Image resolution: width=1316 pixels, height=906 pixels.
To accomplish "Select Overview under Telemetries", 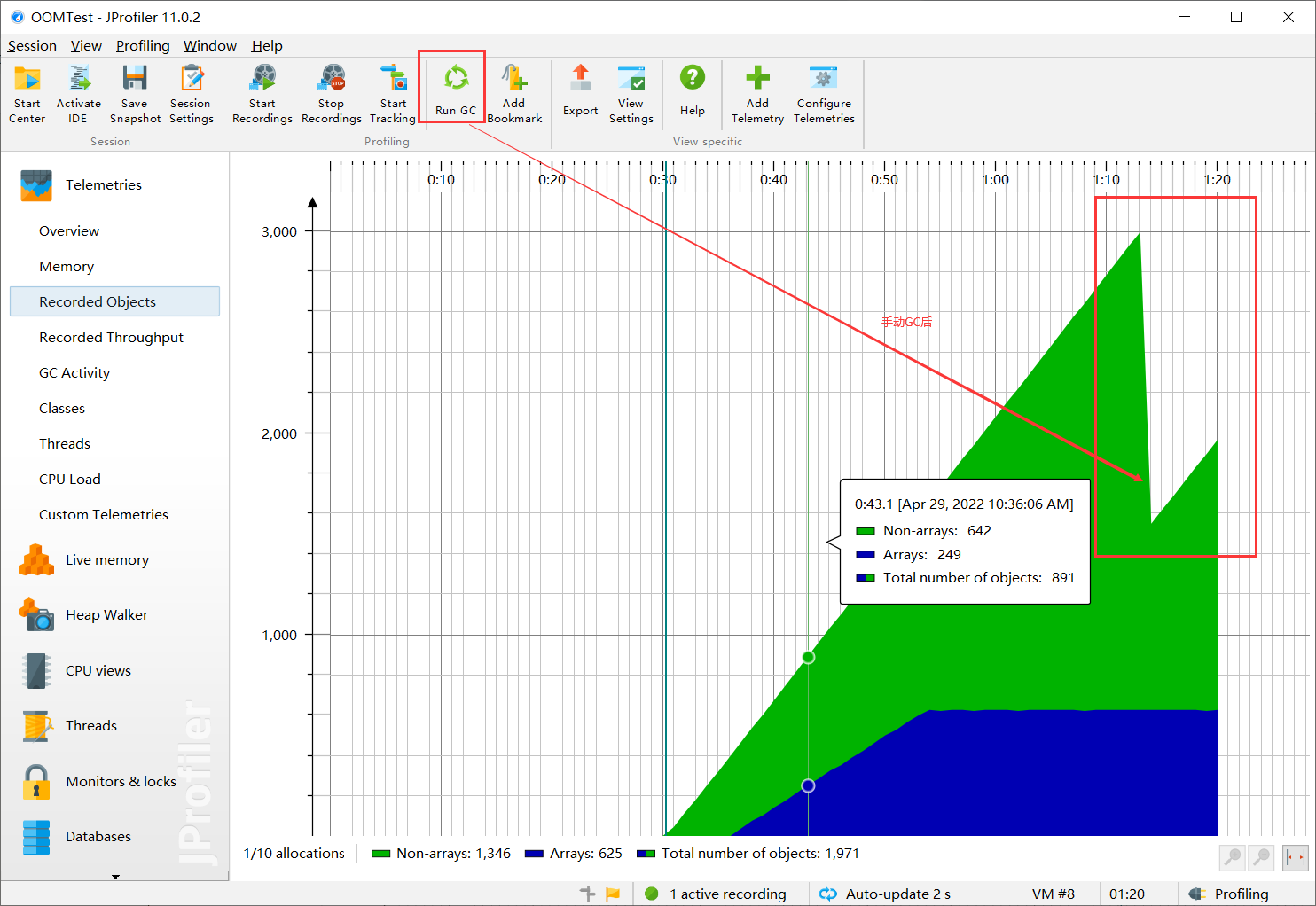I will click(69, 231).
